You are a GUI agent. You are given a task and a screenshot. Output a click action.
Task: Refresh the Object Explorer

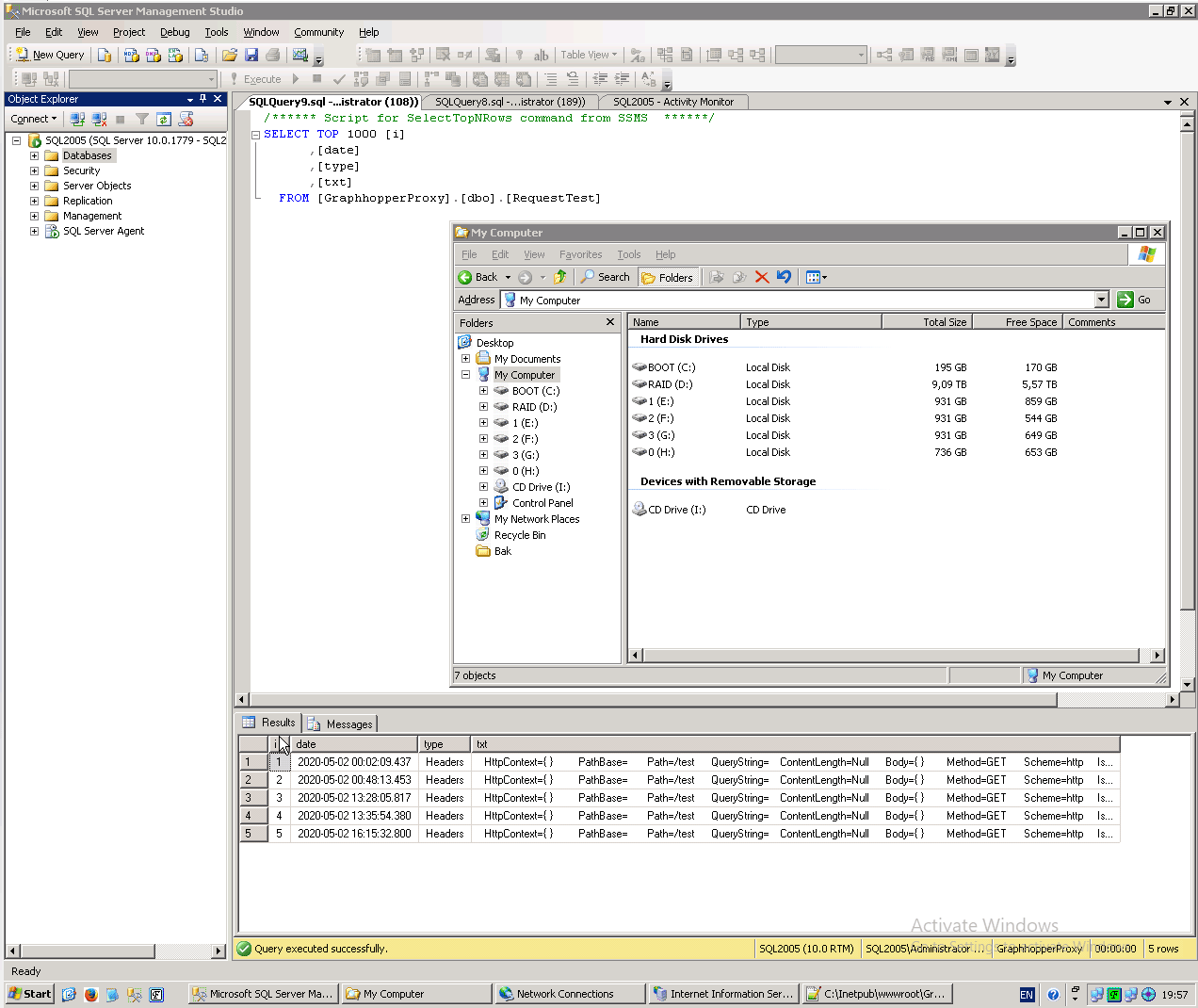163,119
